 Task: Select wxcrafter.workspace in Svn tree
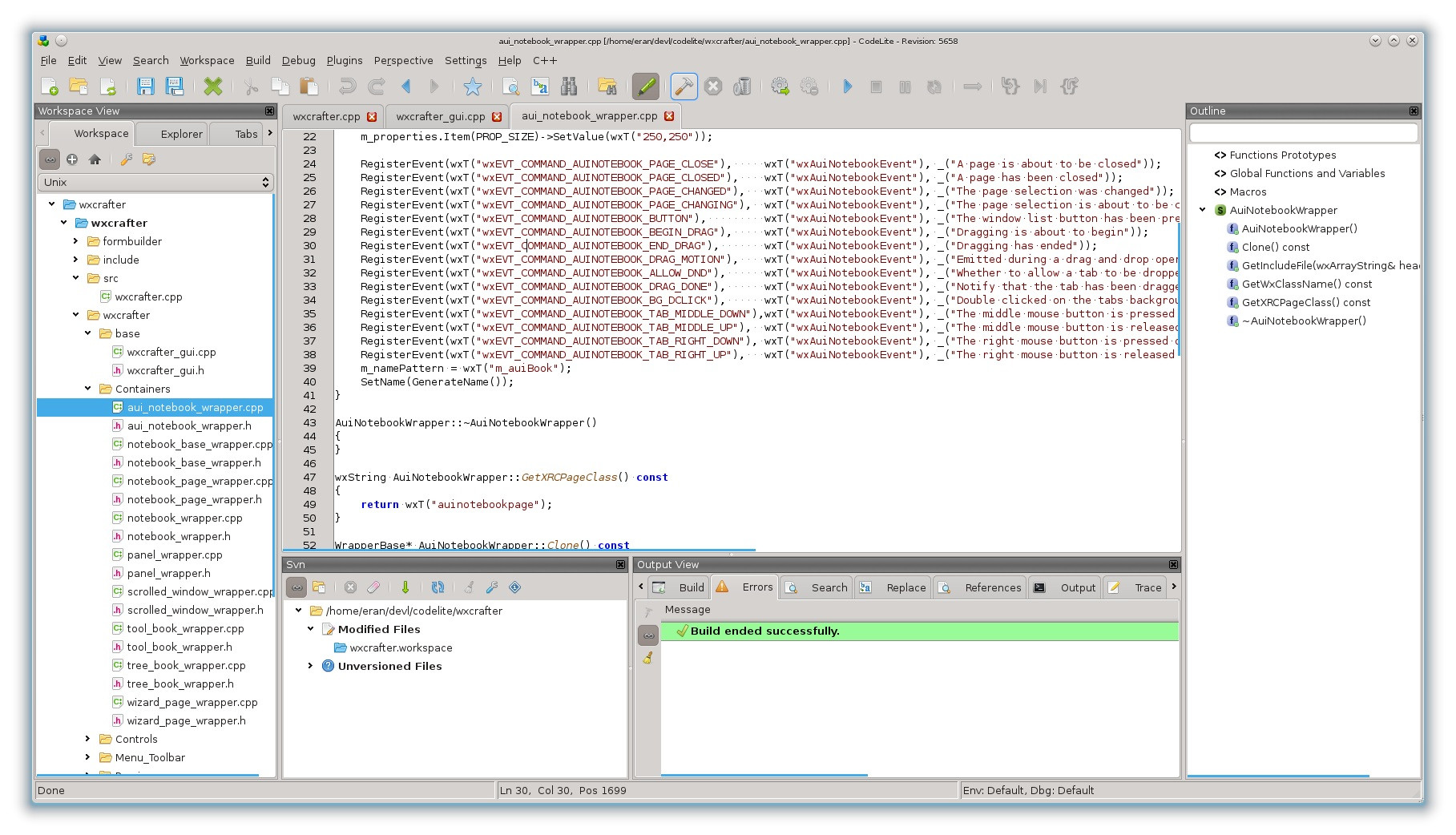point(401,647)
